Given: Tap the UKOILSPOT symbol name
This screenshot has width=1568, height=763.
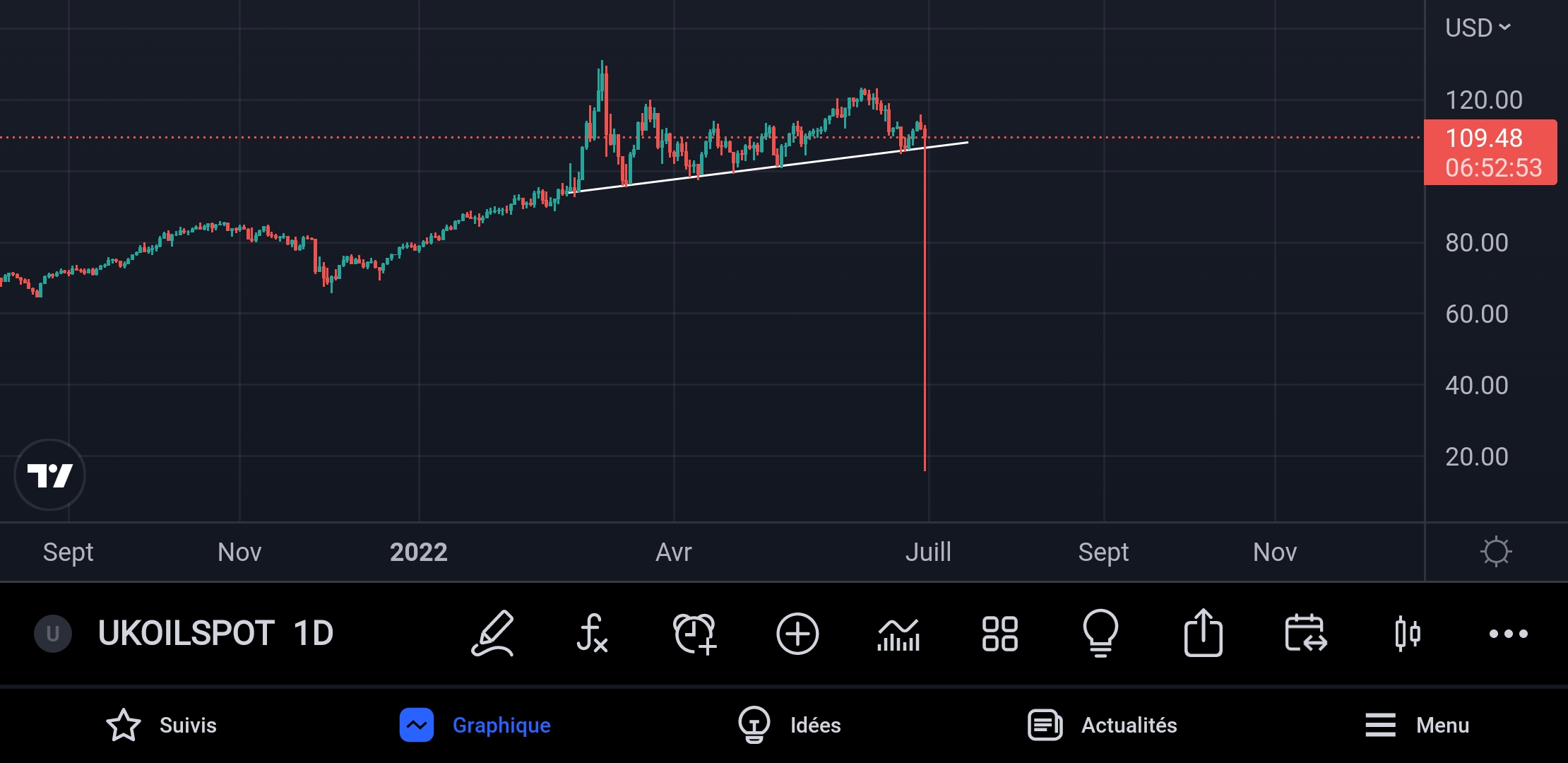Looking at the screenshot, I should 186,633.
